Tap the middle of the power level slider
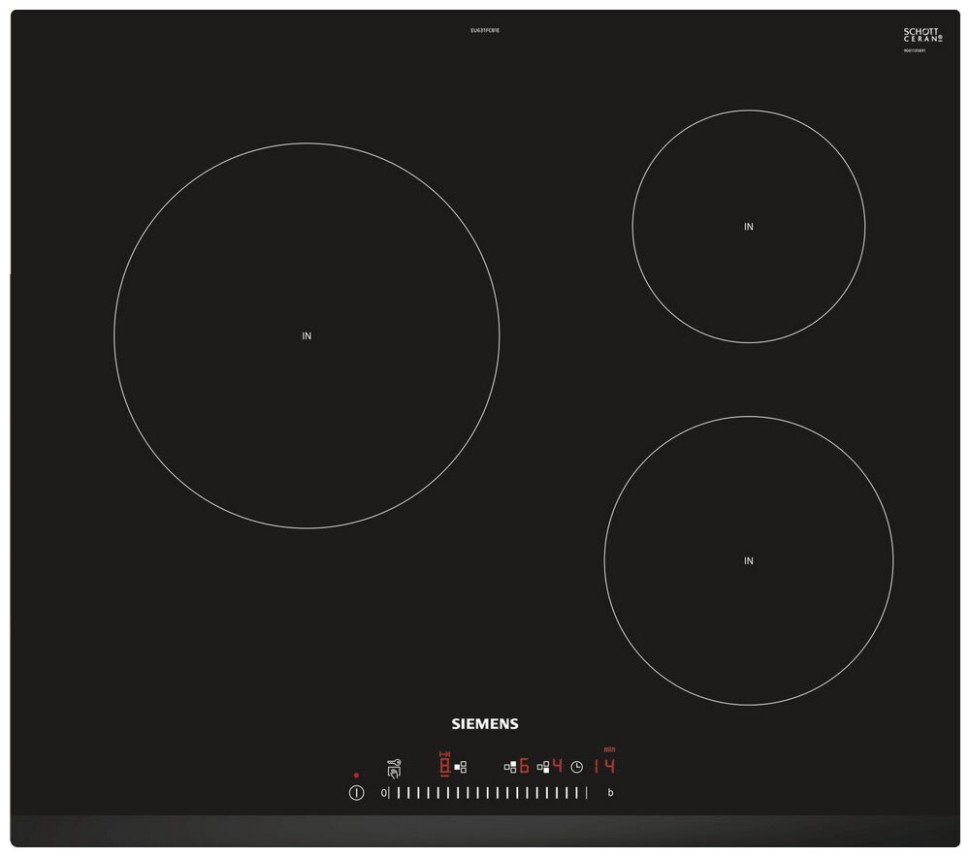The image size is (970, 857). (x=487, y=793)
